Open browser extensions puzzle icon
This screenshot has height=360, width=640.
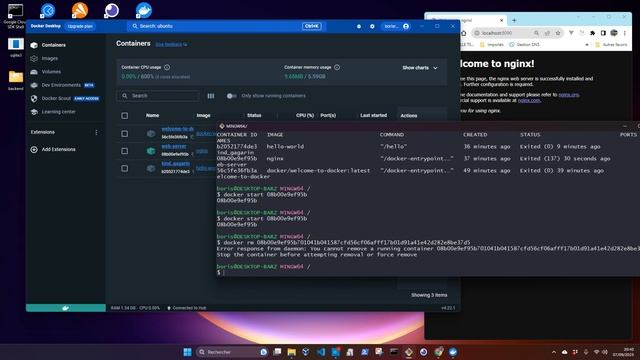point(593,33)
